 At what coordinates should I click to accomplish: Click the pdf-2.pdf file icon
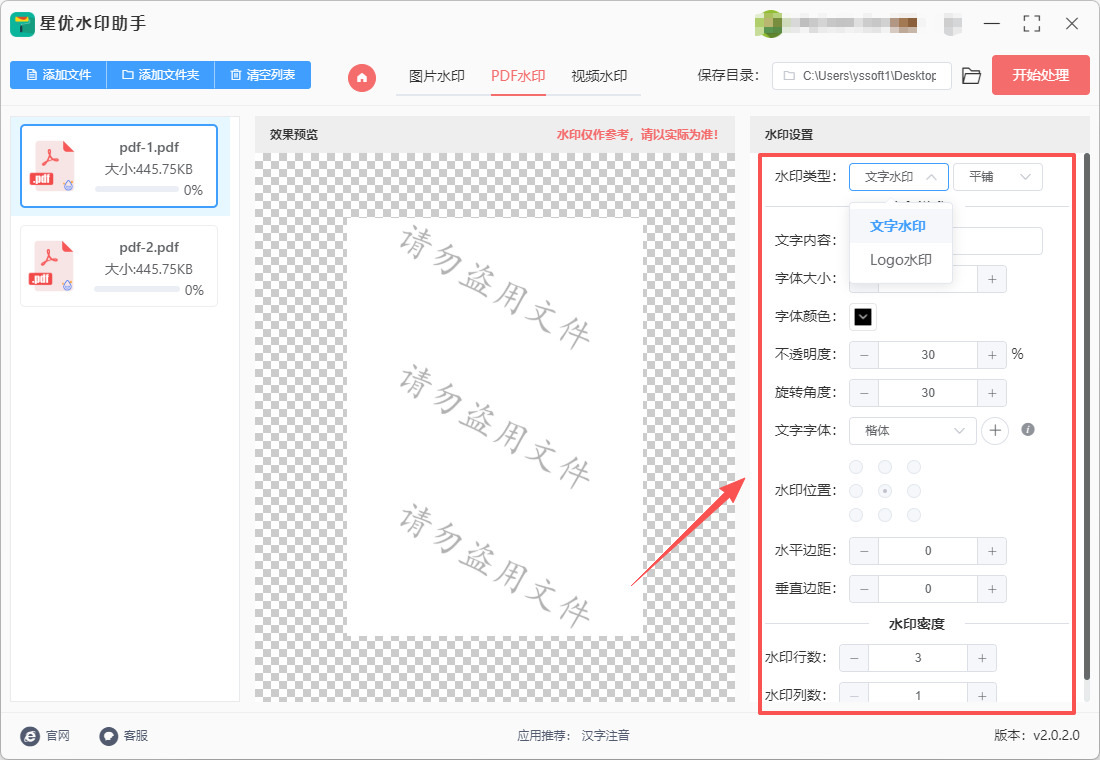51,266
